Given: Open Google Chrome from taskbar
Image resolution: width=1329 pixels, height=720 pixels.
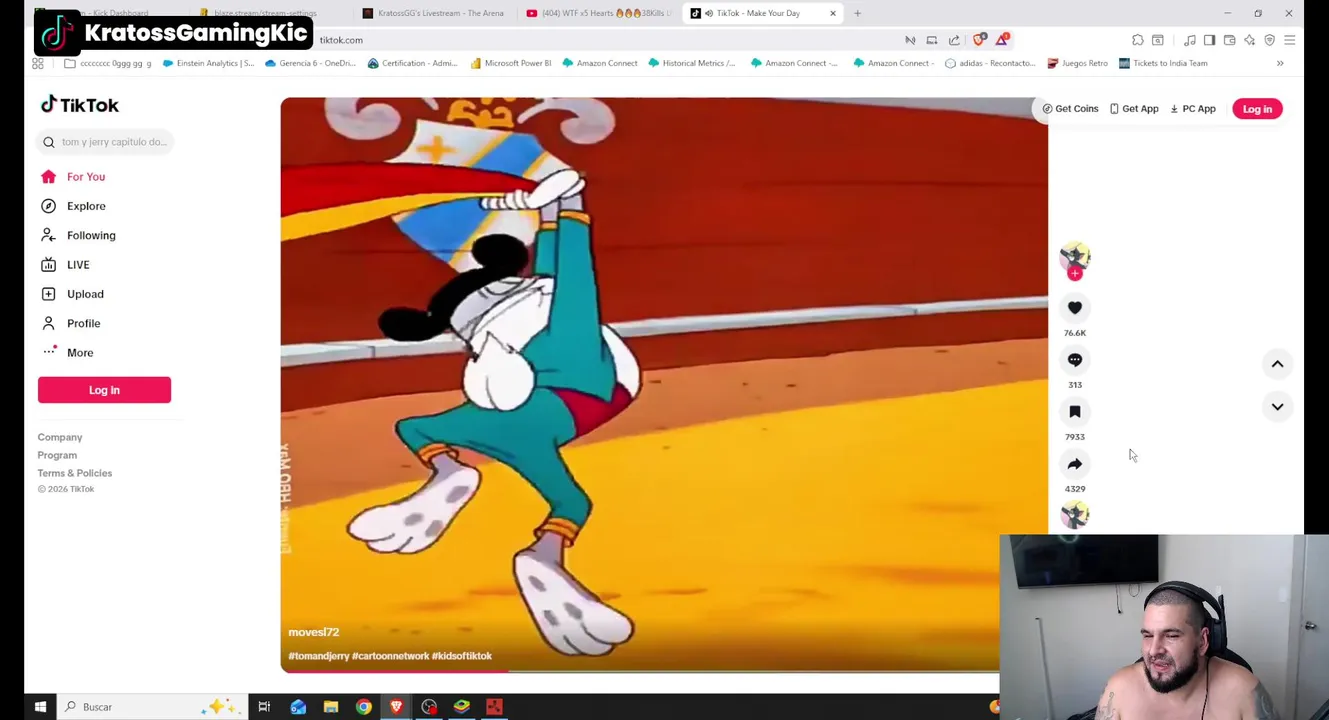Looking at the screenshot, I should [364, 707].
